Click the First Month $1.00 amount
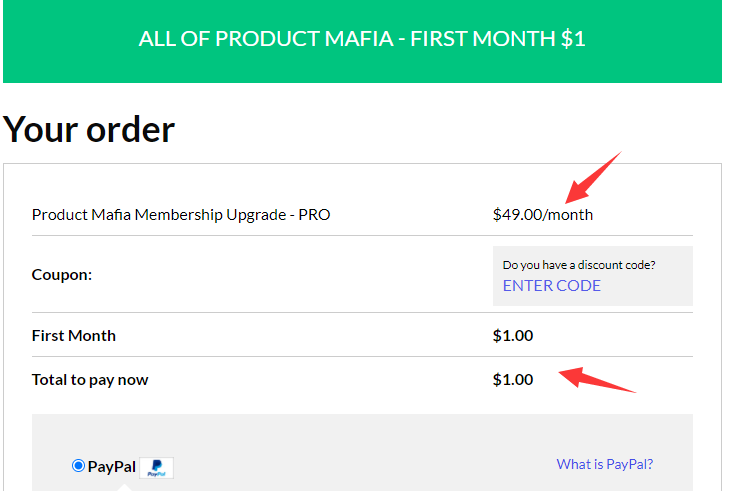This screenshot has width=730, height=491. pos(513,335)
